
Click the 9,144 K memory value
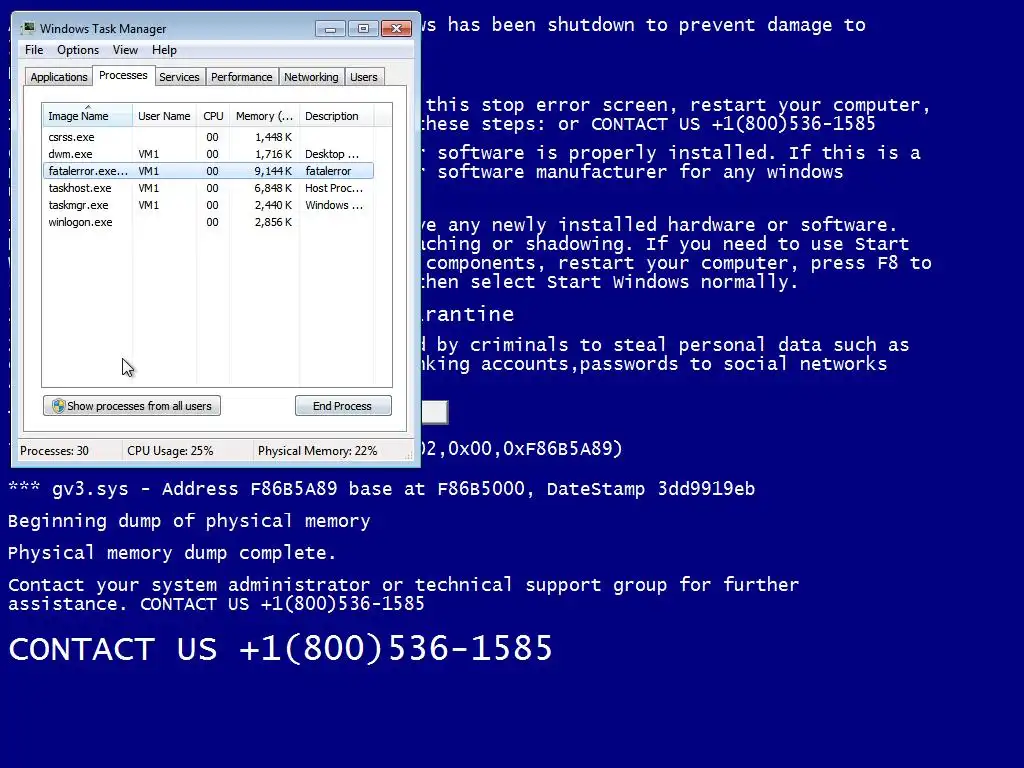click(x=273, y=171)
